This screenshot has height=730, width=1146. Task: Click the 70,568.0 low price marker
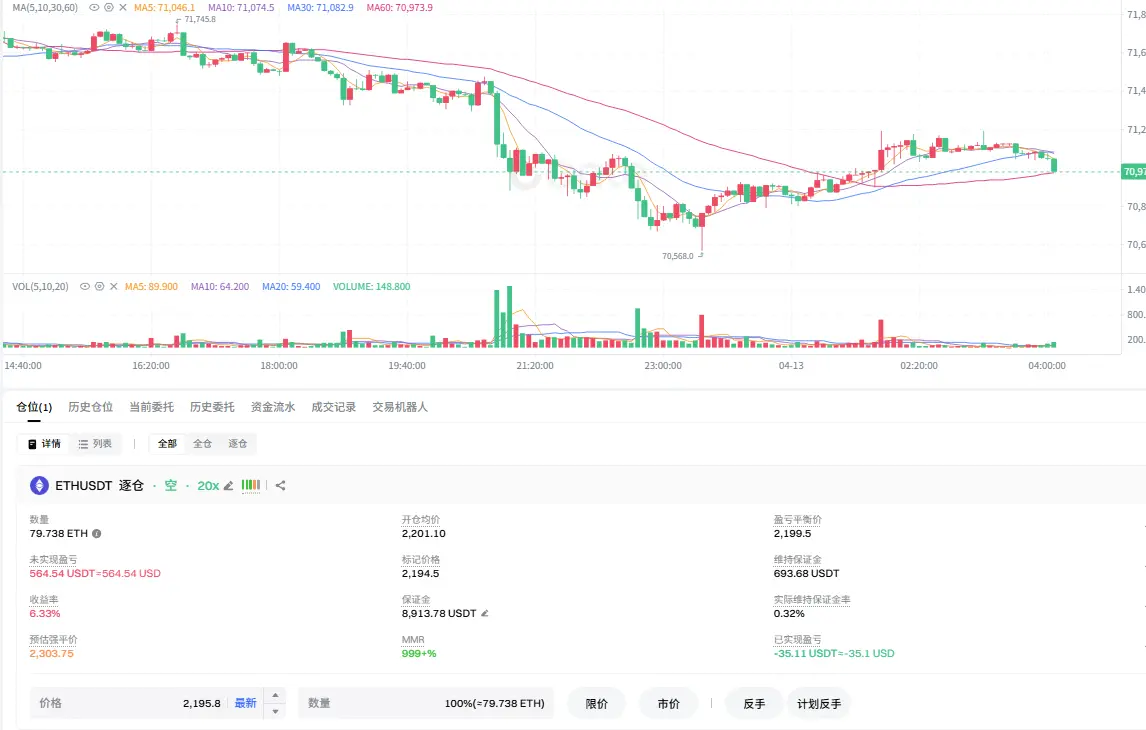(x=678, y=256)
